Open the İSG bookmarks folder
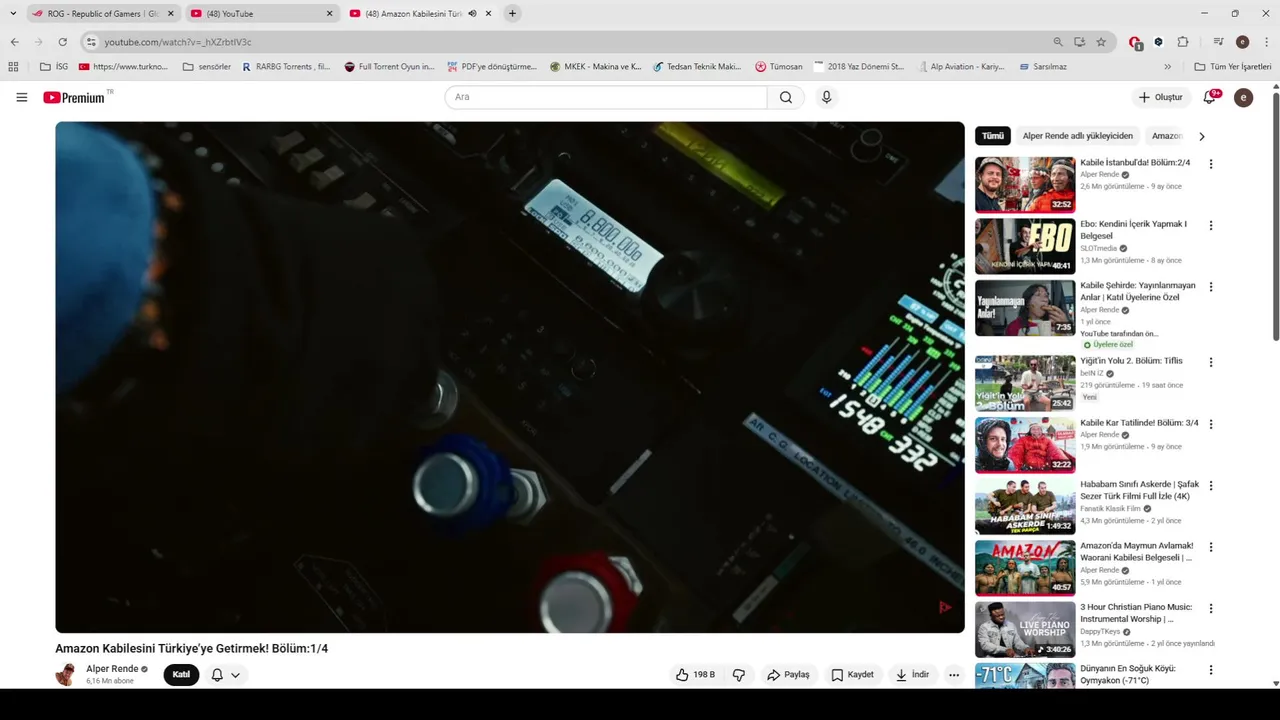Viewport: 1280px width, 720px height. pos(54,67)
